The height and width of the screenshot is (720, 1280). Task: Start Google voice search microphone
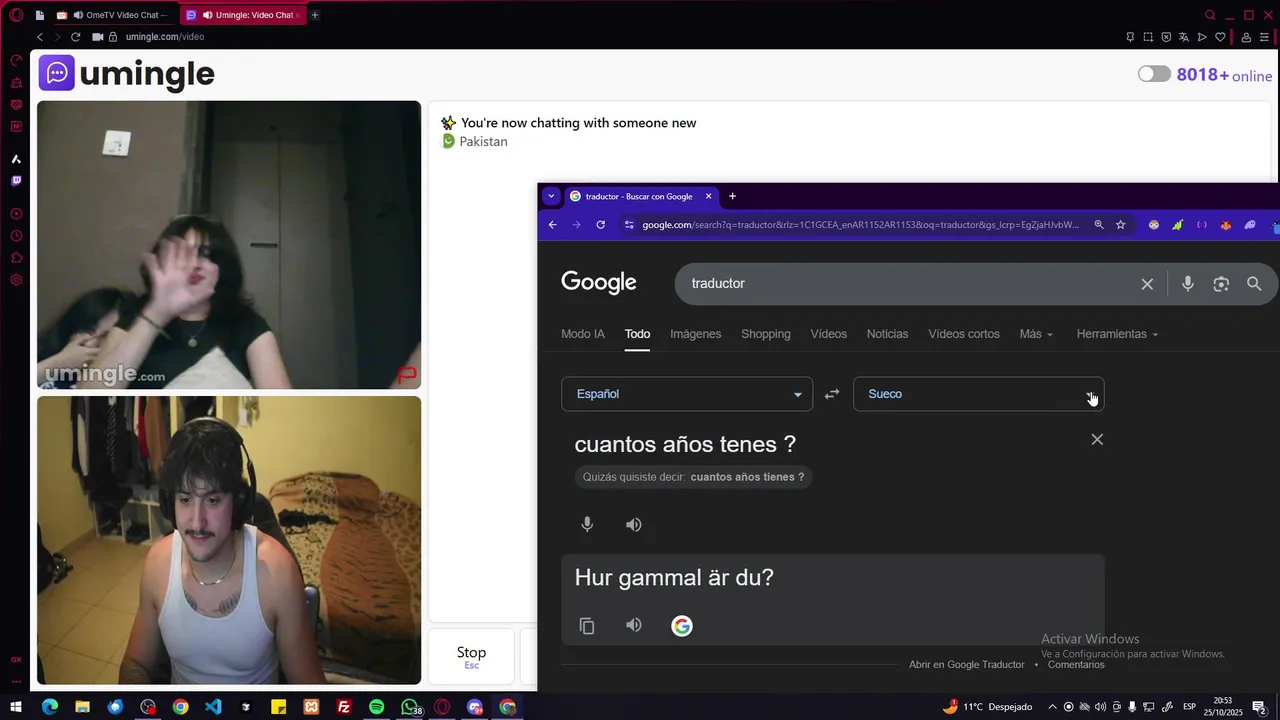(1187, 284)
